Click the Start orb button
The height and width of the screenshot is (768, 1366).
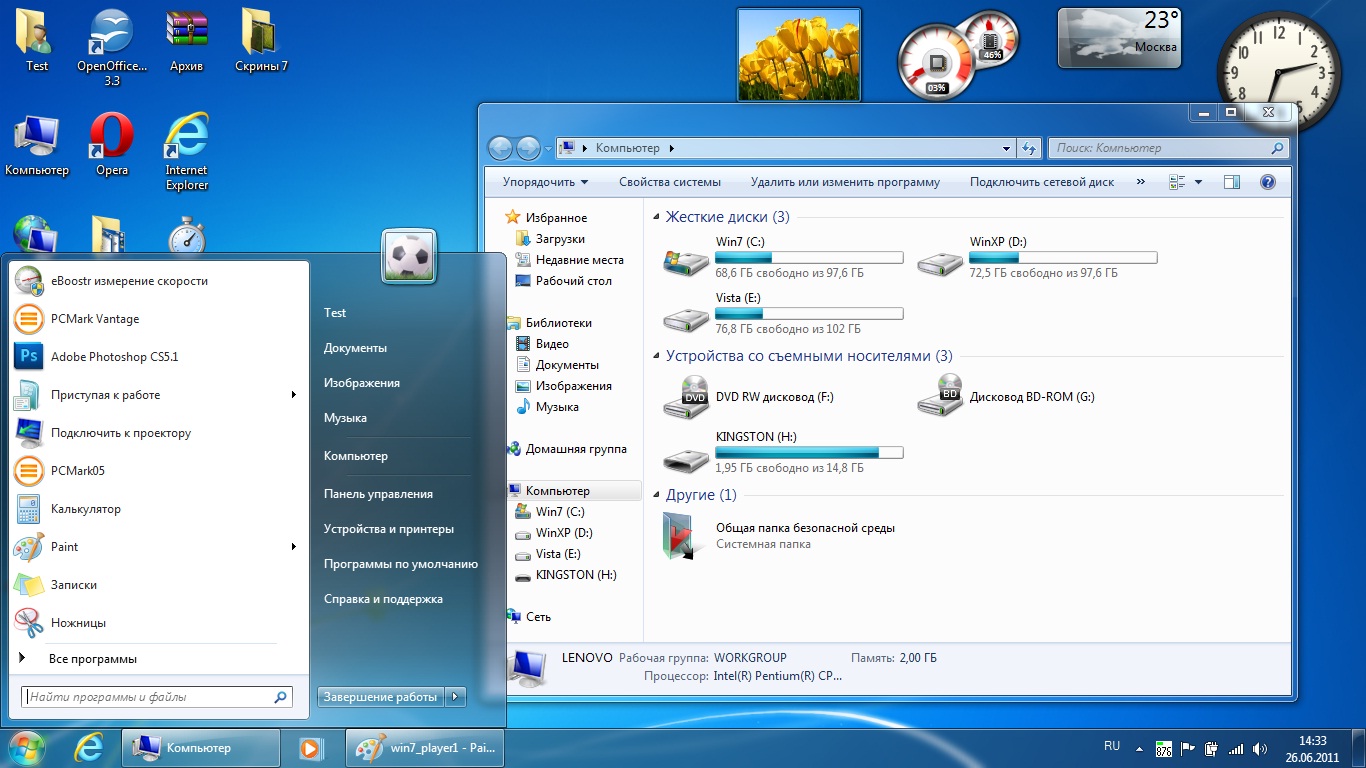pos(27,747)
